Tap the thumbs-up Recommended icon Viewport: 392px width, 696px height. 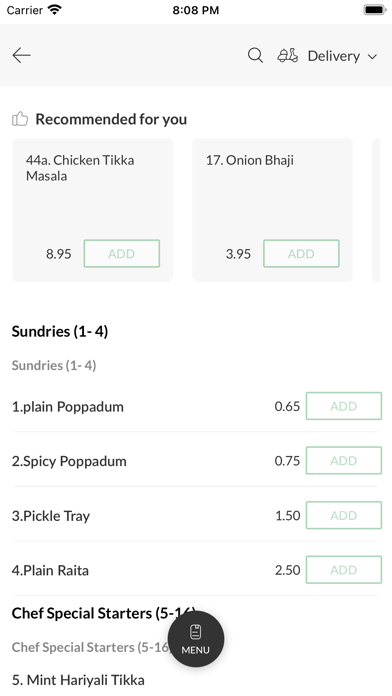click(20, 119)
